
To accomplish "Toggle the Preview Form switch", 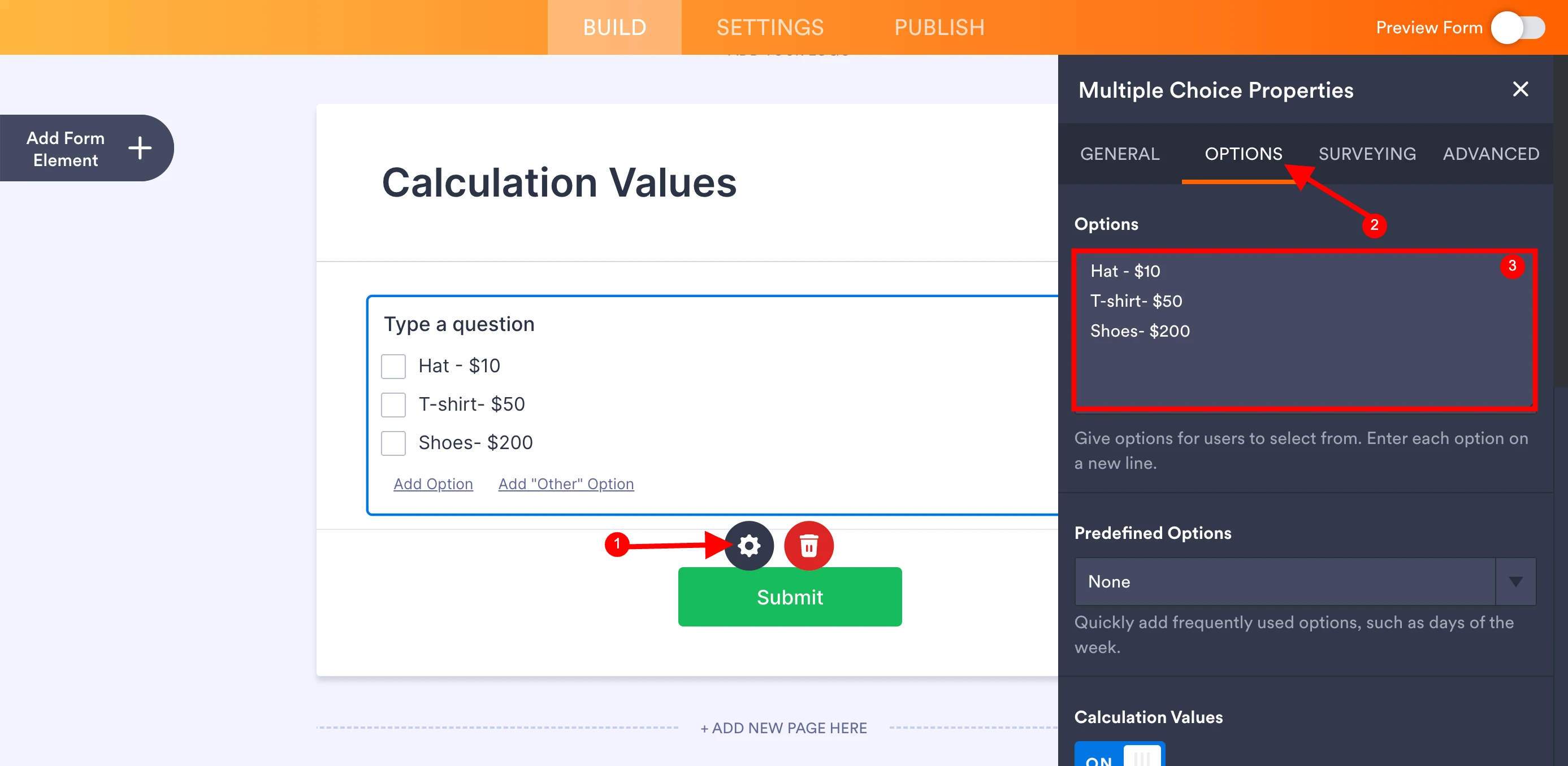I will click(1518, 27).
